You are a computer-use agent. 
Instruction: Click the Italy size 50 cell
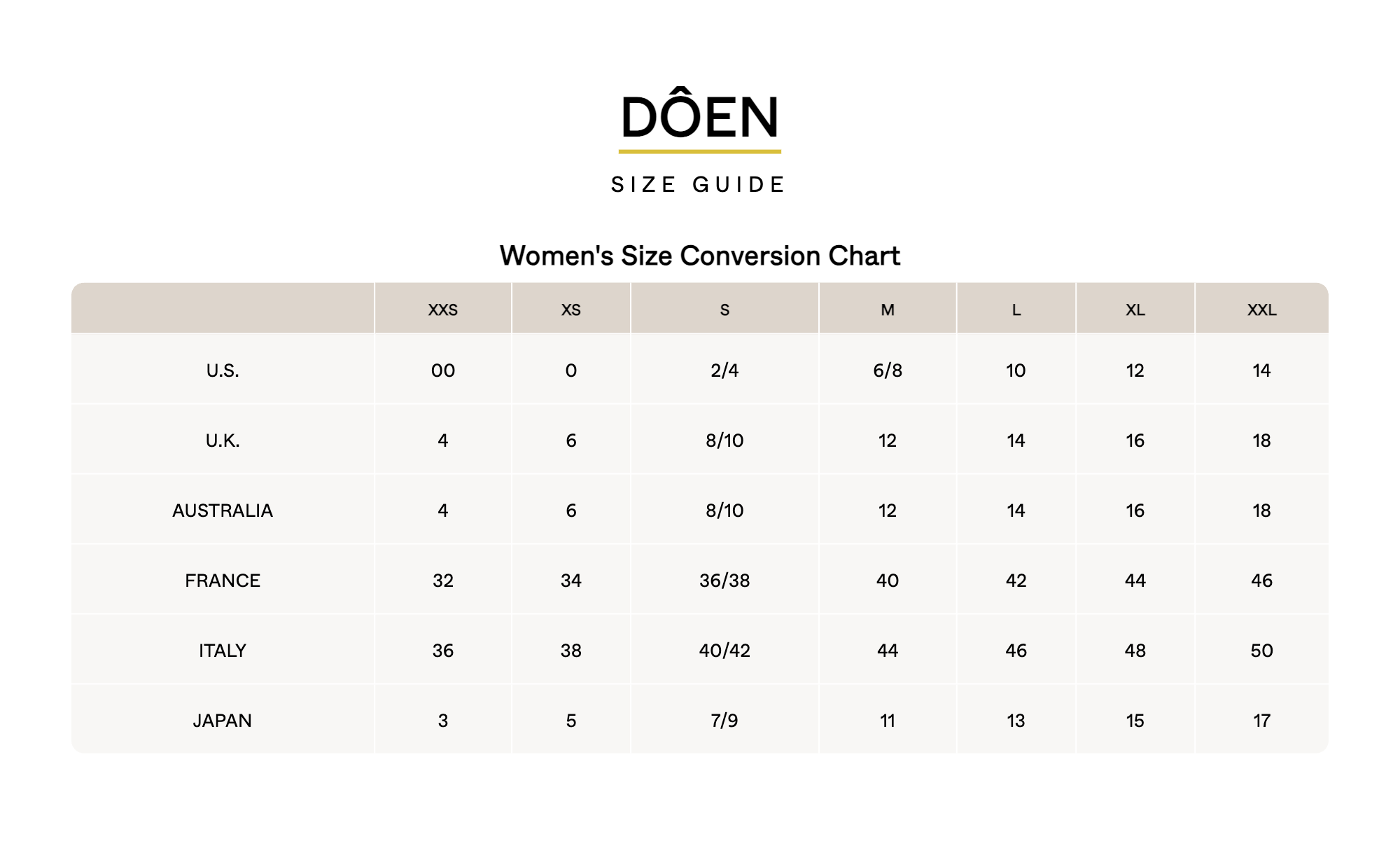tap(1262, 651)
